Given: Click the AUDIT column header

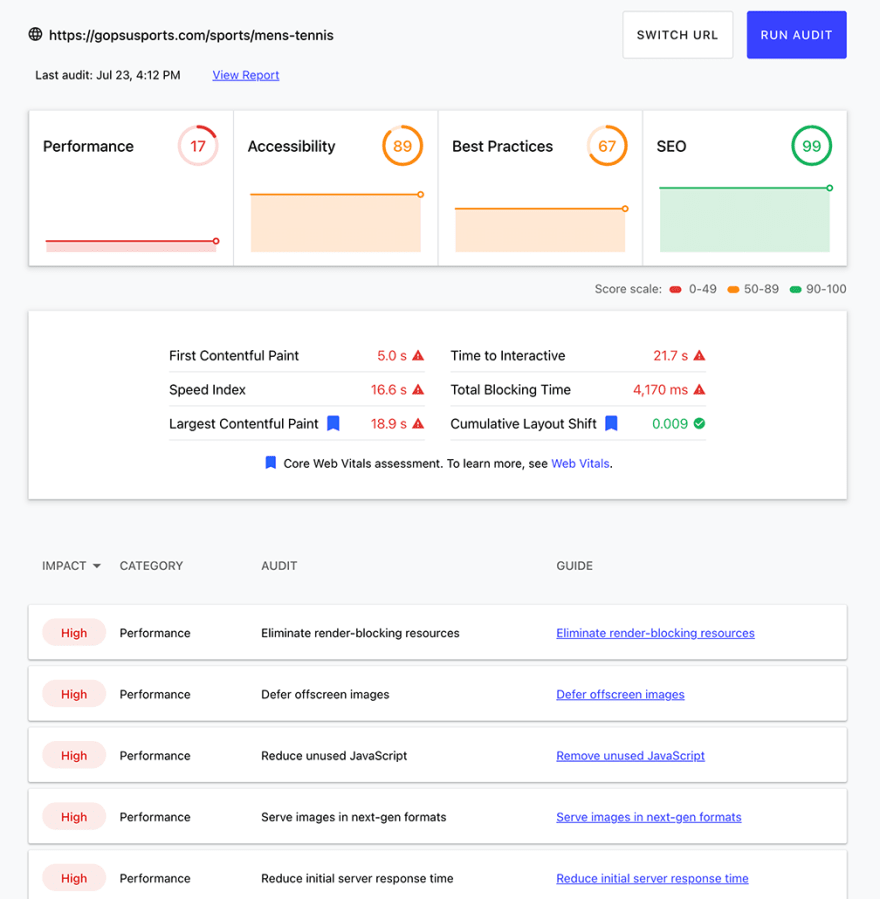Looking at the screenshot, I should pyautogui.click(x=279, y=566).
